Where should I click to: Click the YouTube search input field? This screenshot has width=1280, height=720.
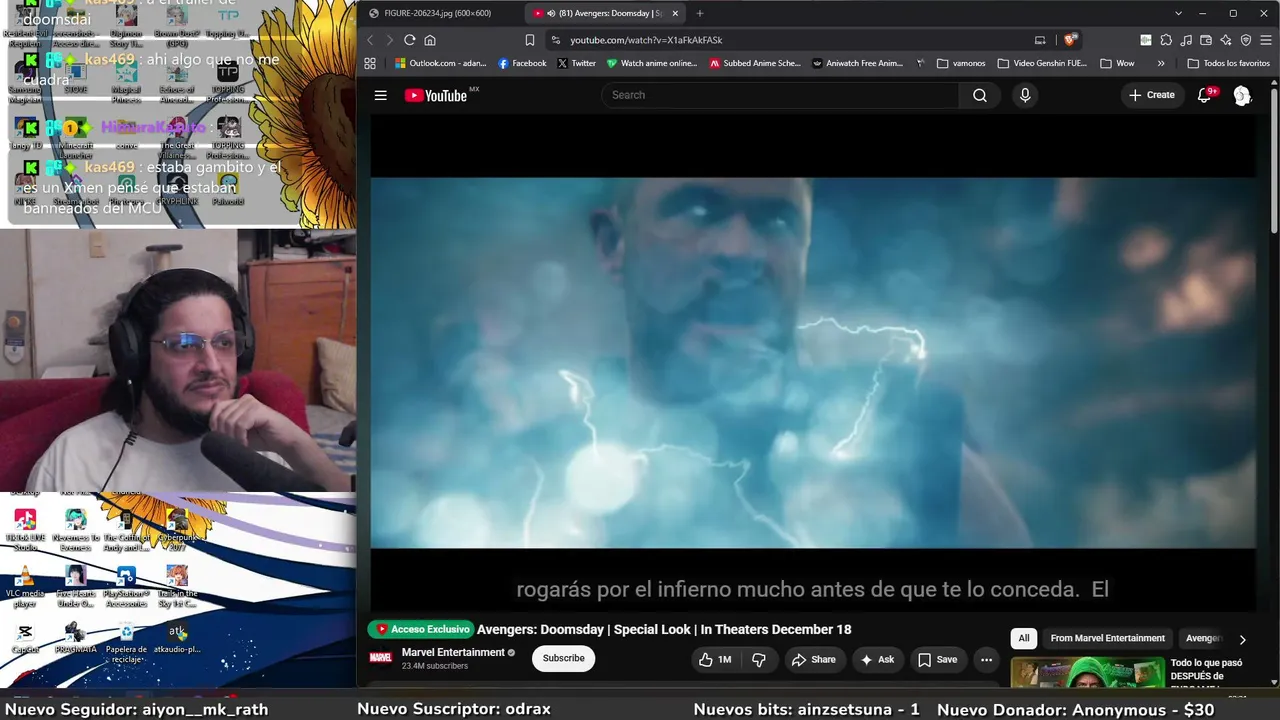pos(780,95)
